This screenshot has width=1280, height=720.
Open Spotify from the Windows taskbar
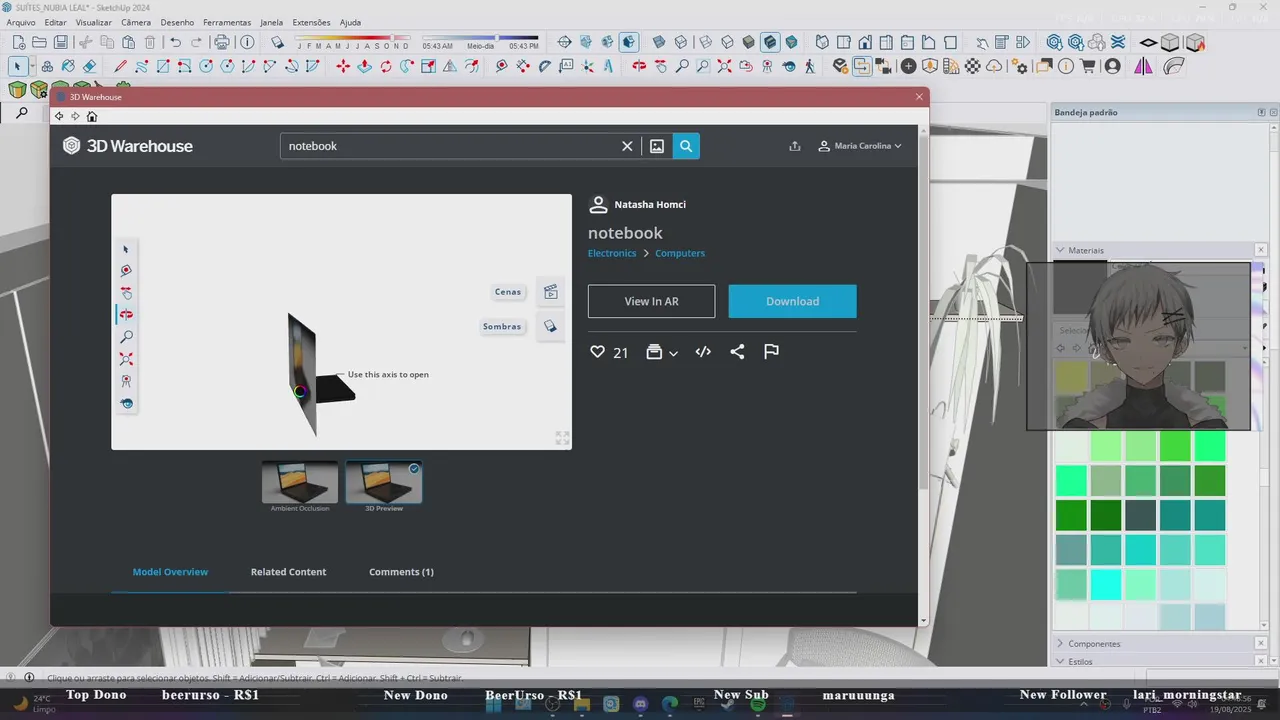coord(758,705)
